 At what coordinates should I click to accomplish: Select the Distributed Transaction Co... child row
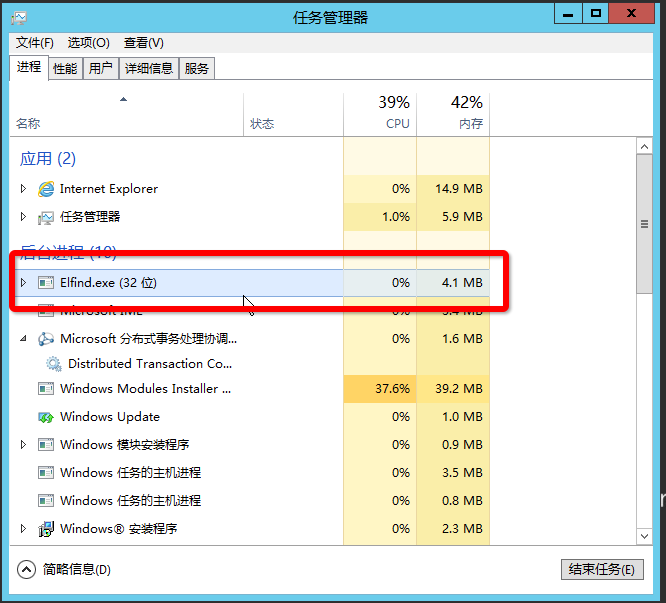(x=250, y=364)
